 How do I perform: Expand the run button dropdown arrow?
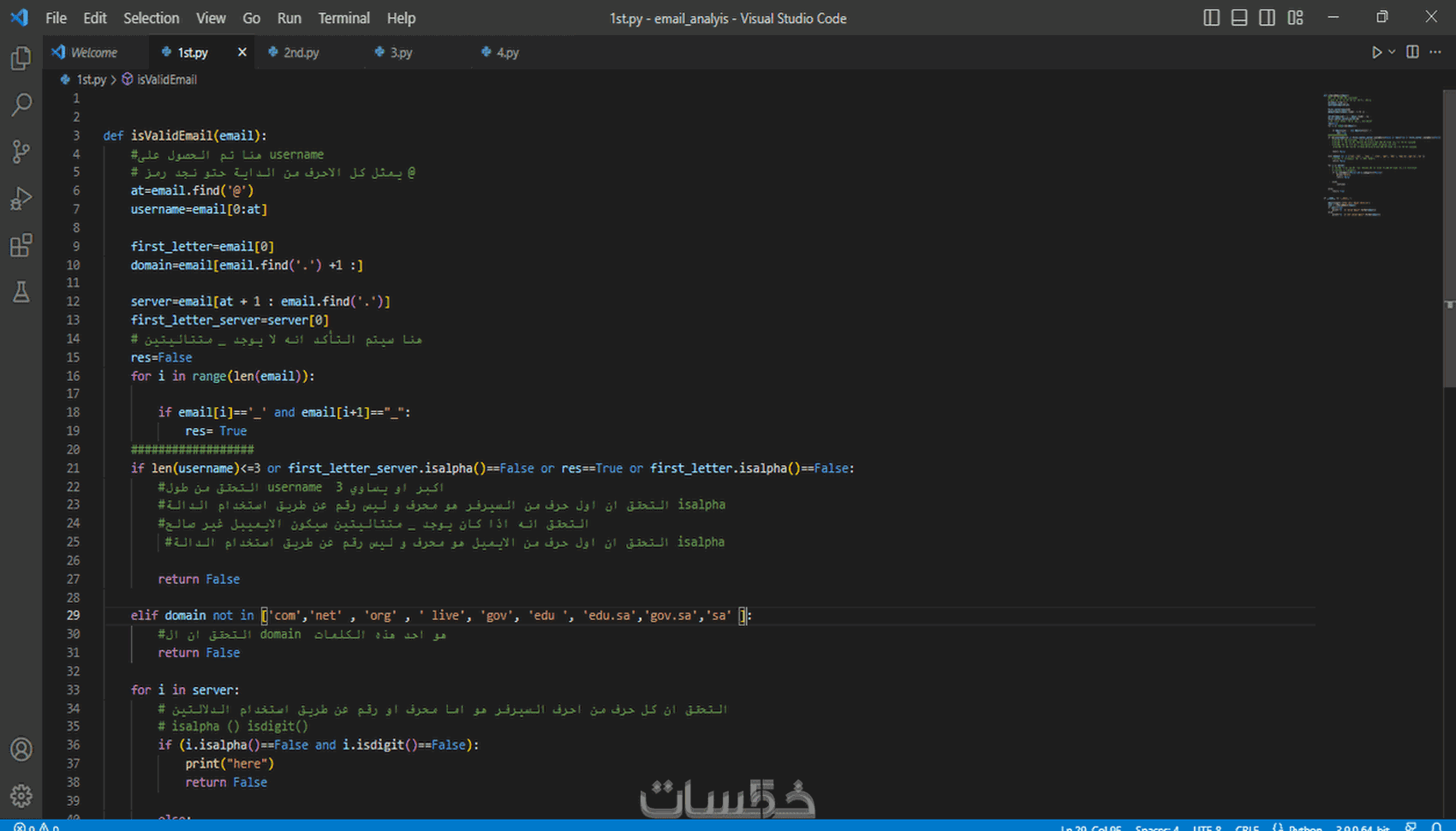coord(1392,52)
